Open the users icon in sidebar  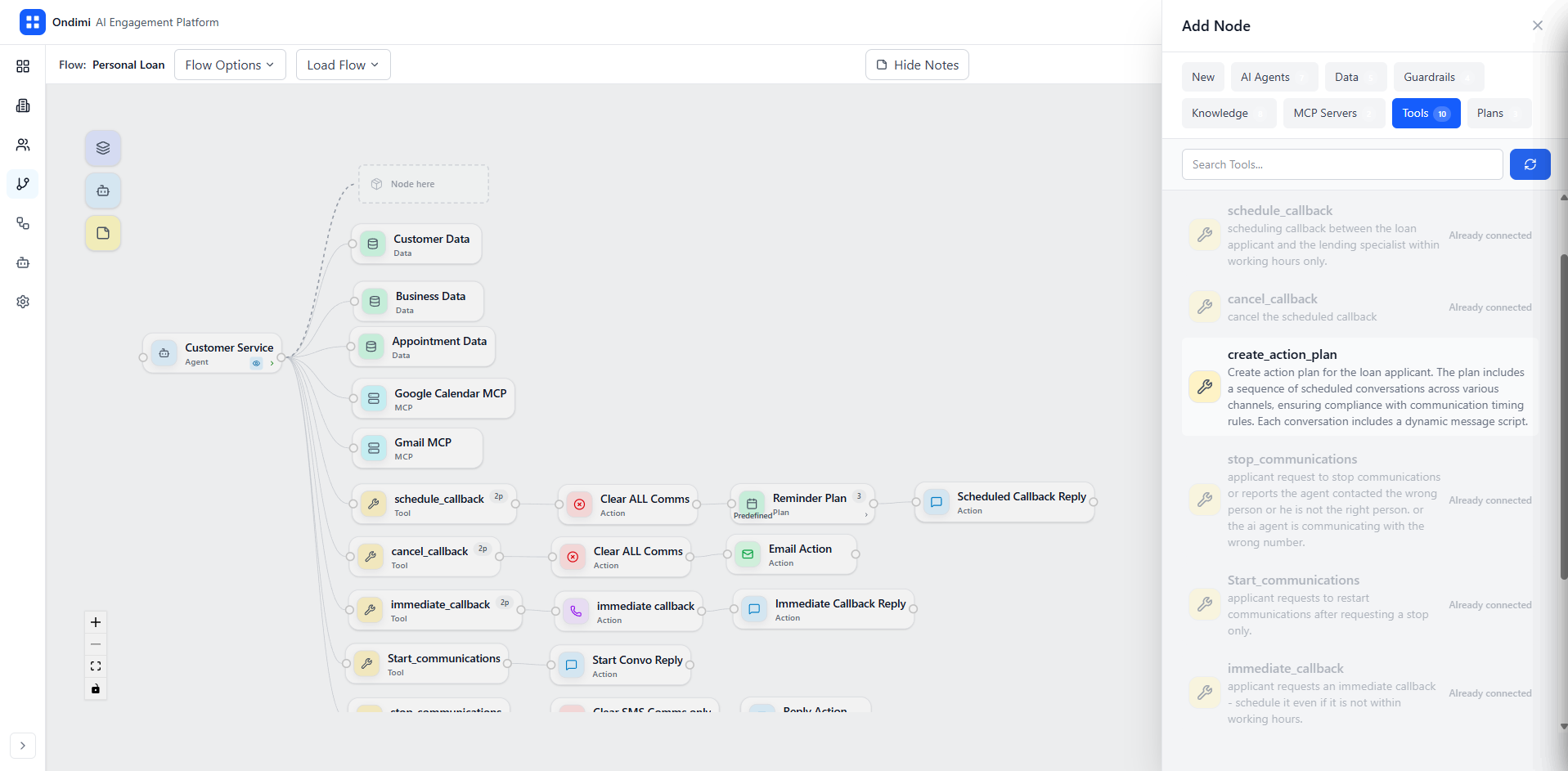click(x=23, y=145)
